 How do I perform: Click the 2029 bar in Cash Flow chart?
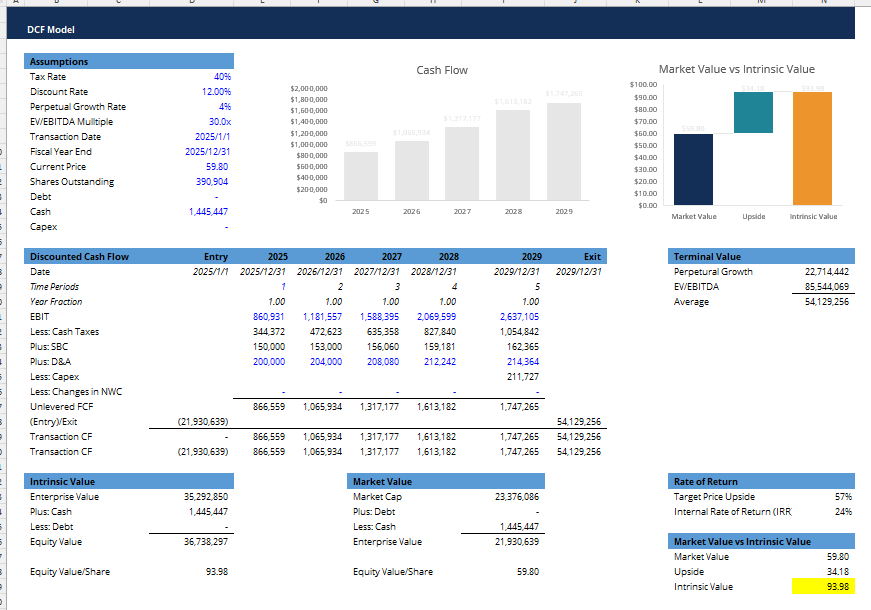(564, 151)
